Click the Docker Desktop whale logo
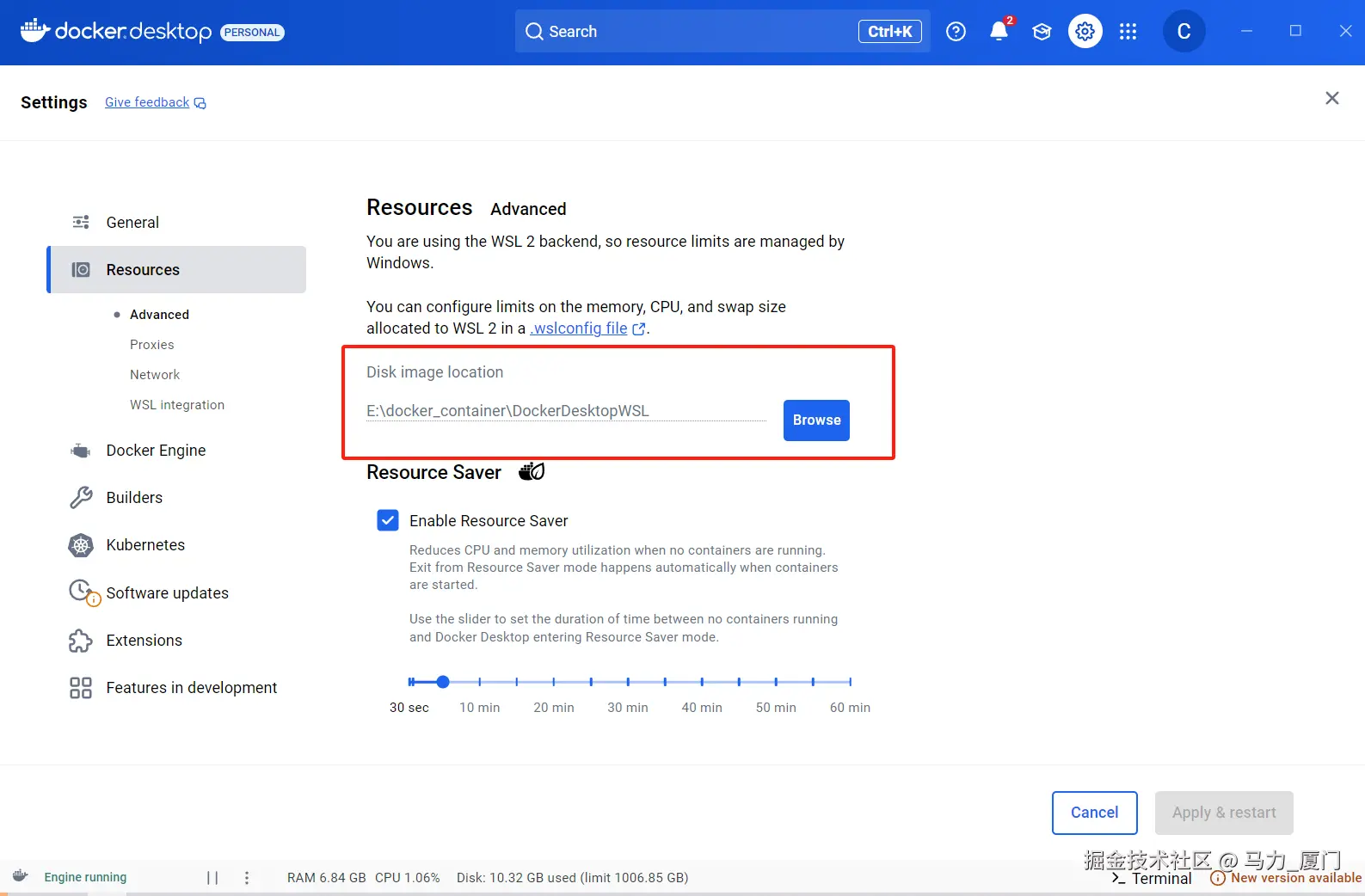 pyautogui.click(x=35, y=30)
